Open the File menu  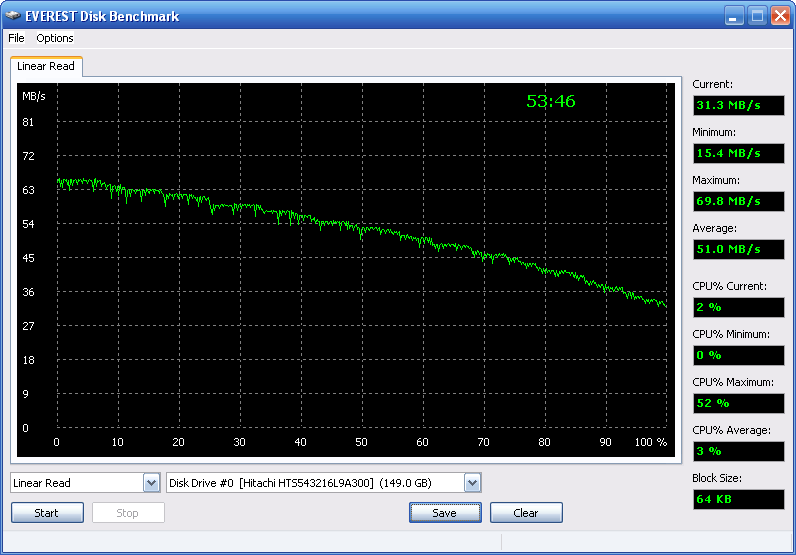(16, 38)
